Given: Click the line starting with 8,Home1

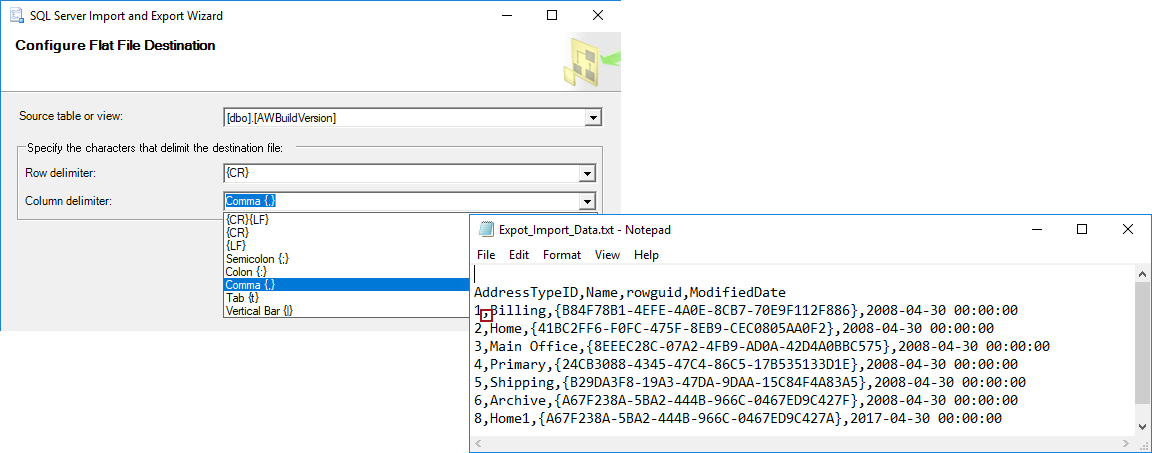Looking at the screenshot, I should (x=738, y=418).
